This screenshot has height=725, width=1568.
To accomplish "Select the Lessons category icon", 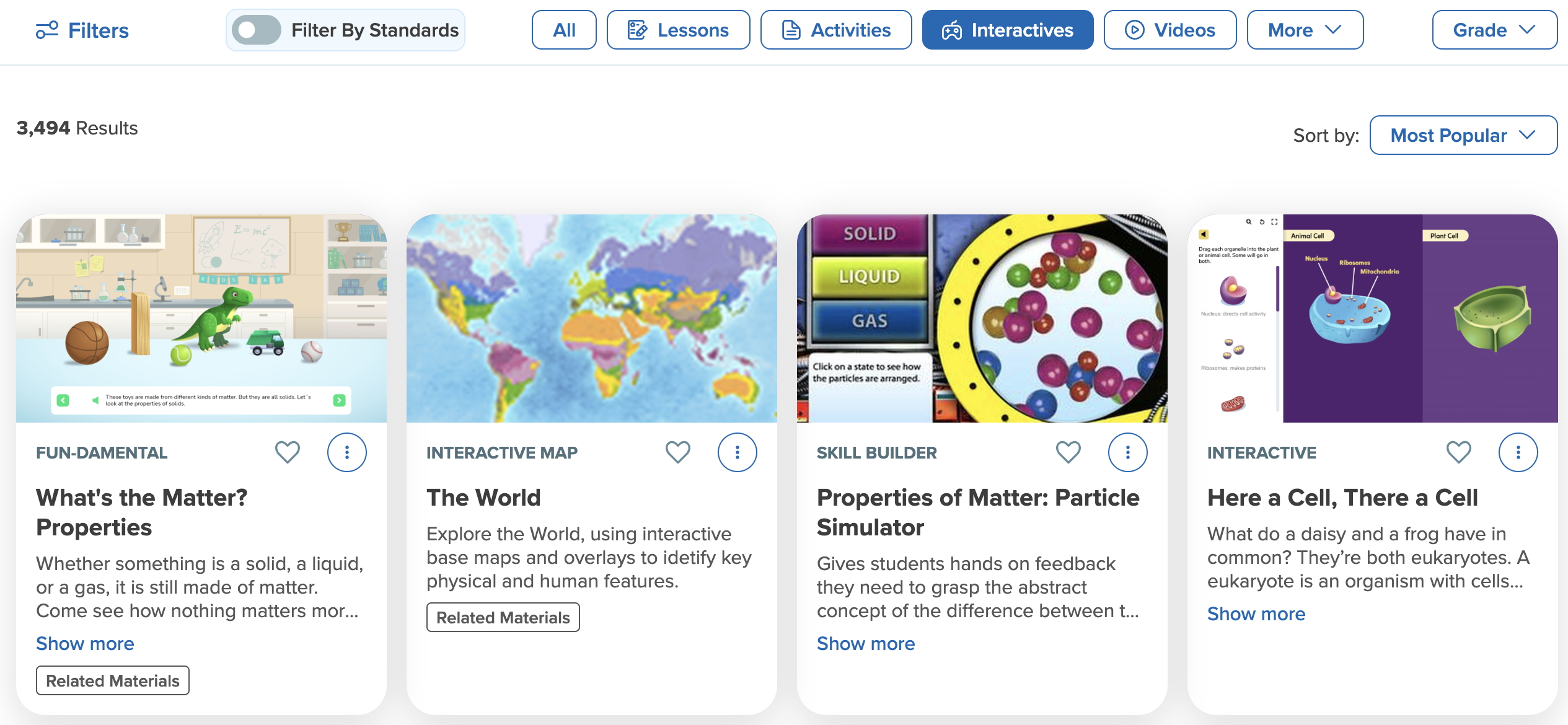I will (x=638, y=29).
